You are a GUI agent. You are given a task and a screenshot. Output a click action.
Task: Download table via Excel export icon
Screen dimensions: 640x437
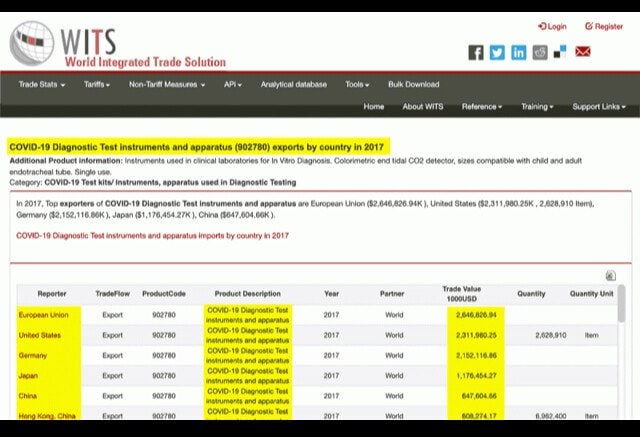point(611,275)
